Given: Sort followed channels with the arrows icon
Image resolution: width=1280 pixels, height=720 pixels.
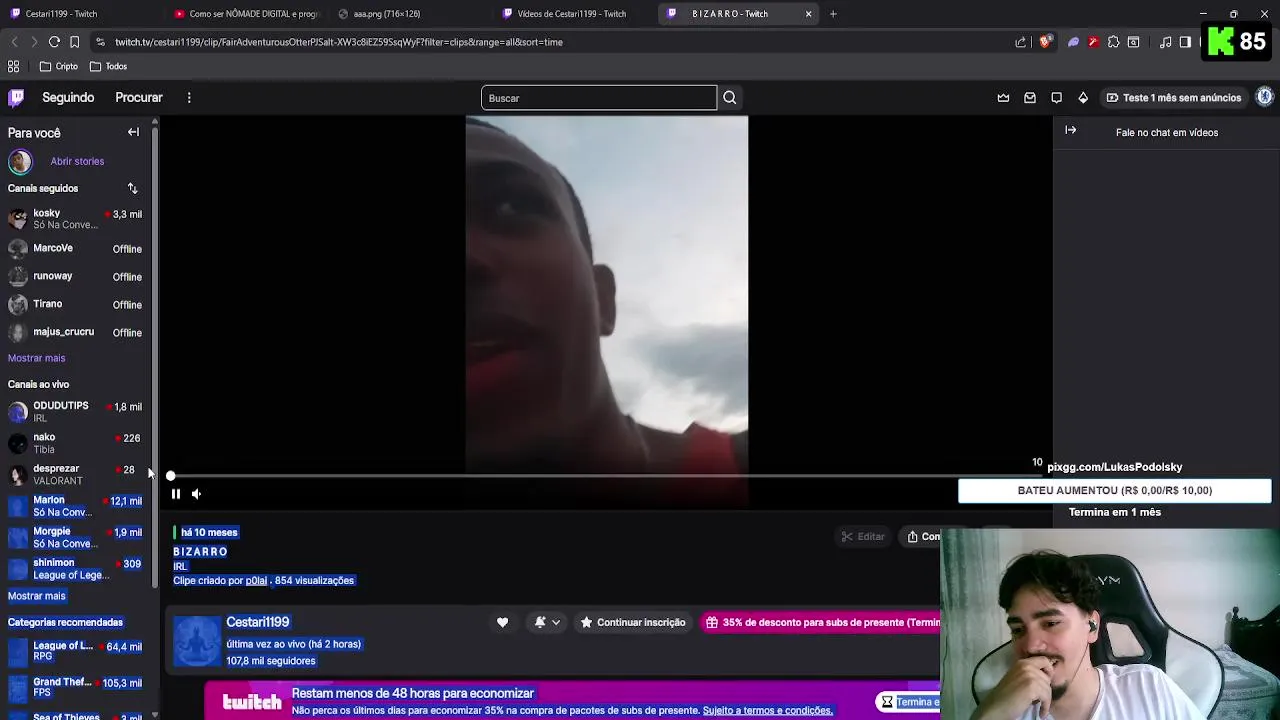Looking at the screenshot, I should [x=132, y=188].
